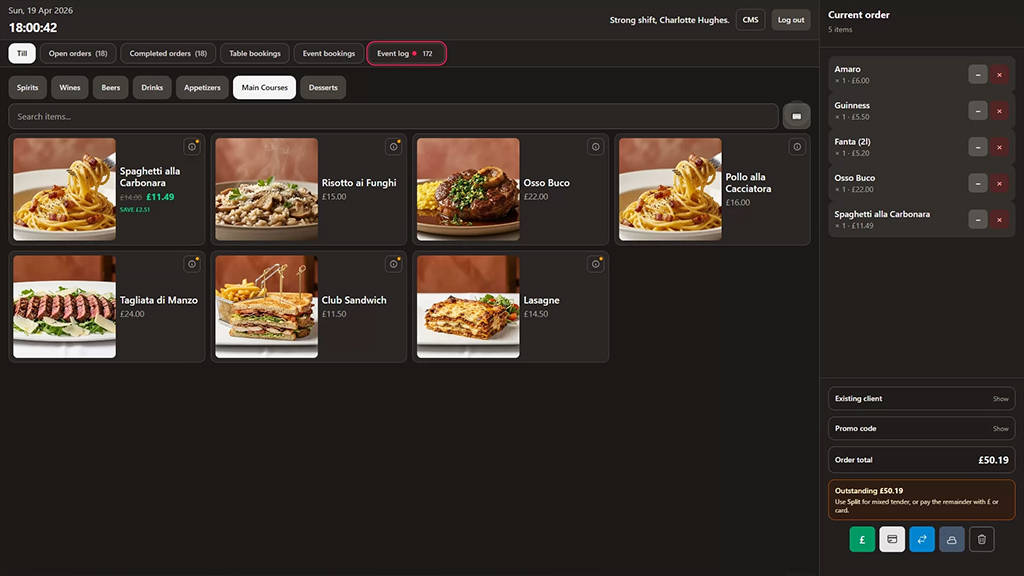Pay with cash using the green £ icon
Screen dimensions: 1024x576
(862, 539)
